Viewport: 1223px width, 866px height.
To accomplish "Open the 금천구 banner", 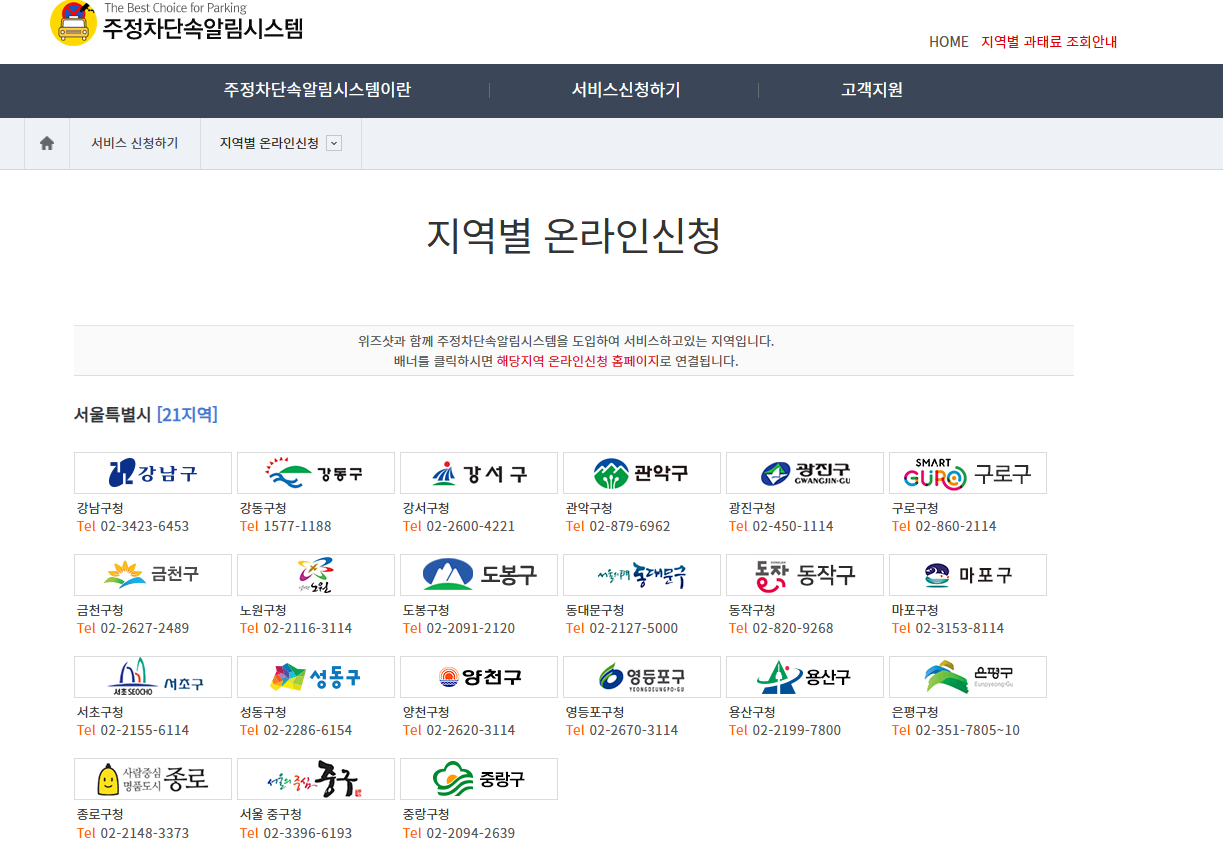I will [153, 575].
